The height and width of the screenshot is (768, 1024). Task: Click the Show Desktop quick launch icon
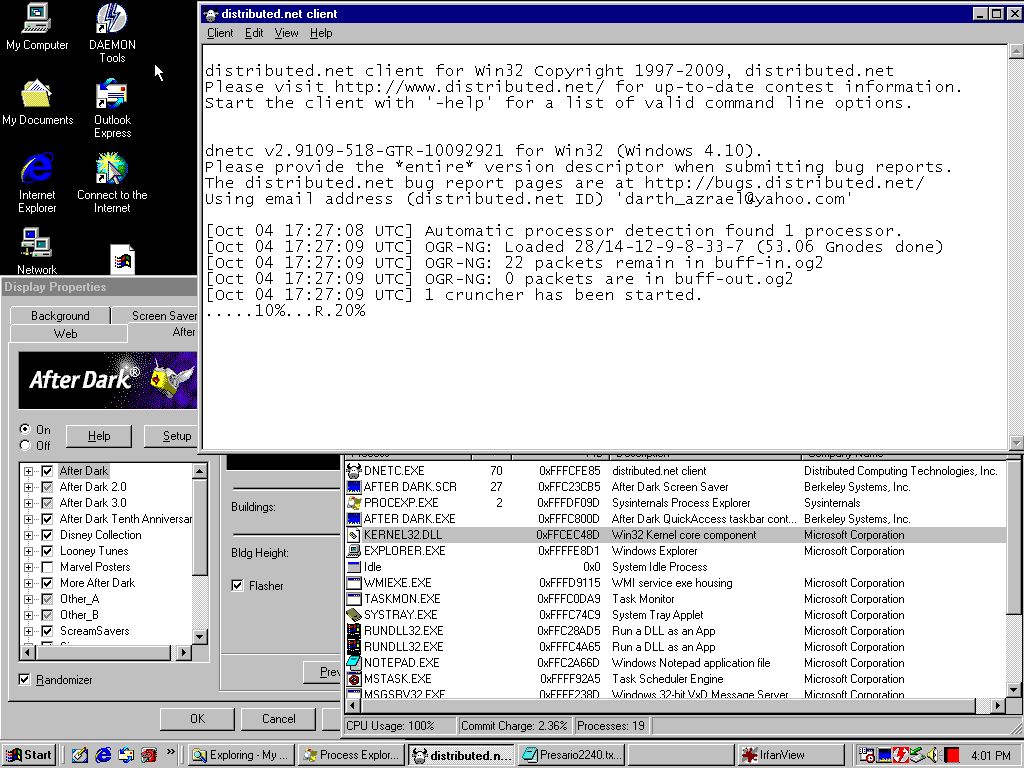pos(80,755)
